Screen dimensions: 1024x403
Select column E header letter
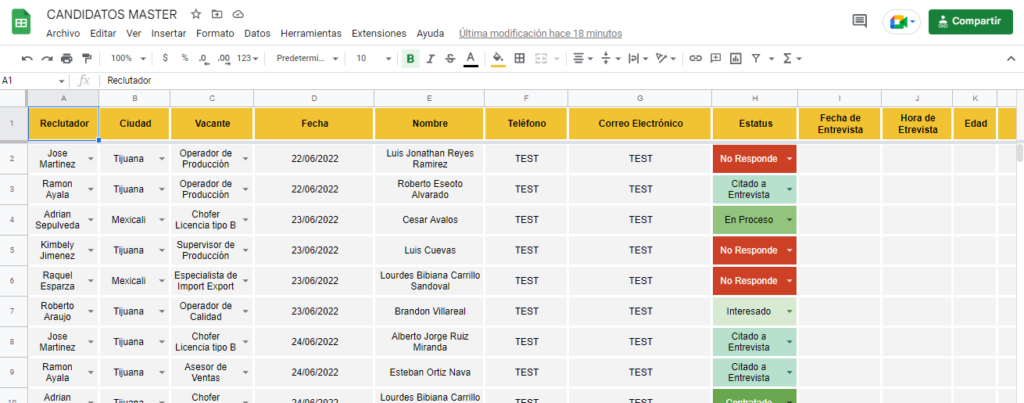[429, 98]
